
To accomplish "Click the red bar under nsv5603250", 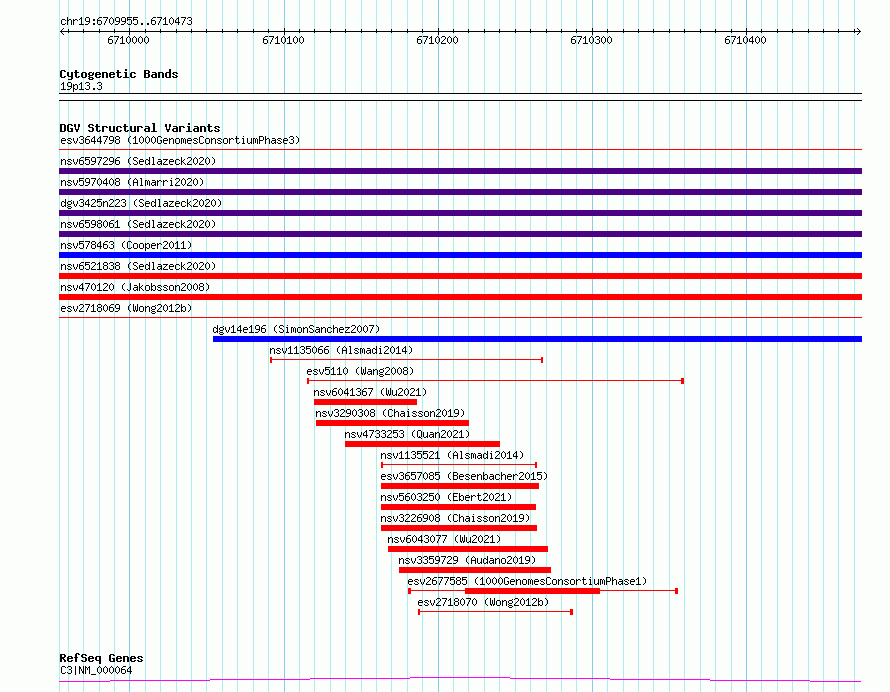I will click(459, 507).
